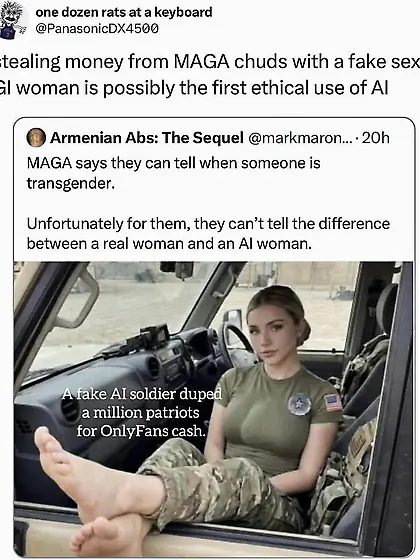420x560 pixels.
Task: Open the 20h timestamp of the quoted tweet
Action: [x=376, y=138]
